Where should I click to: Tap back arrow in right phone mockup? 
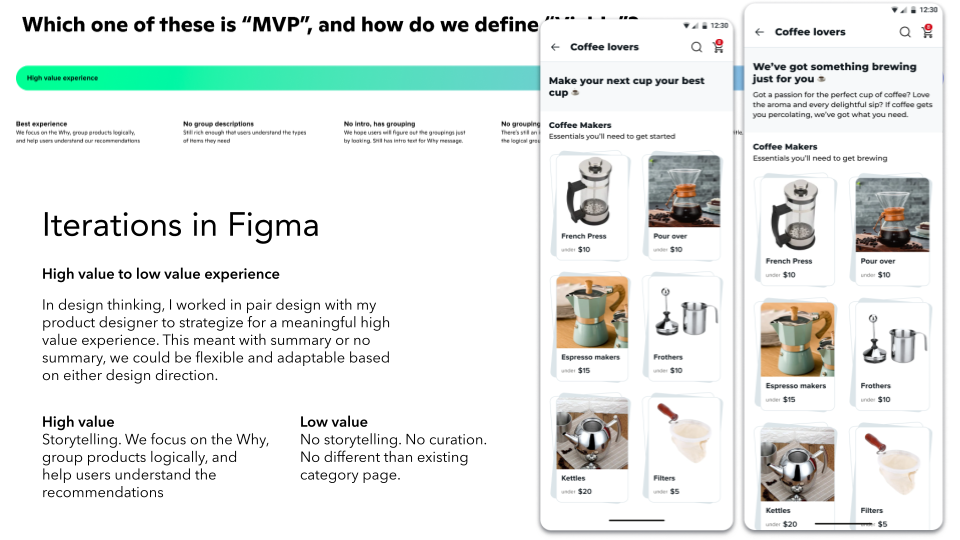[x=759, y=32]
